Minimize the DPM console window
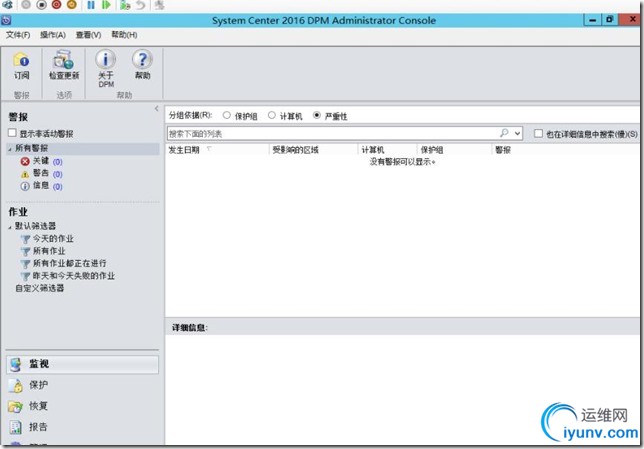644x449 pixels. [x=592, y=20]
